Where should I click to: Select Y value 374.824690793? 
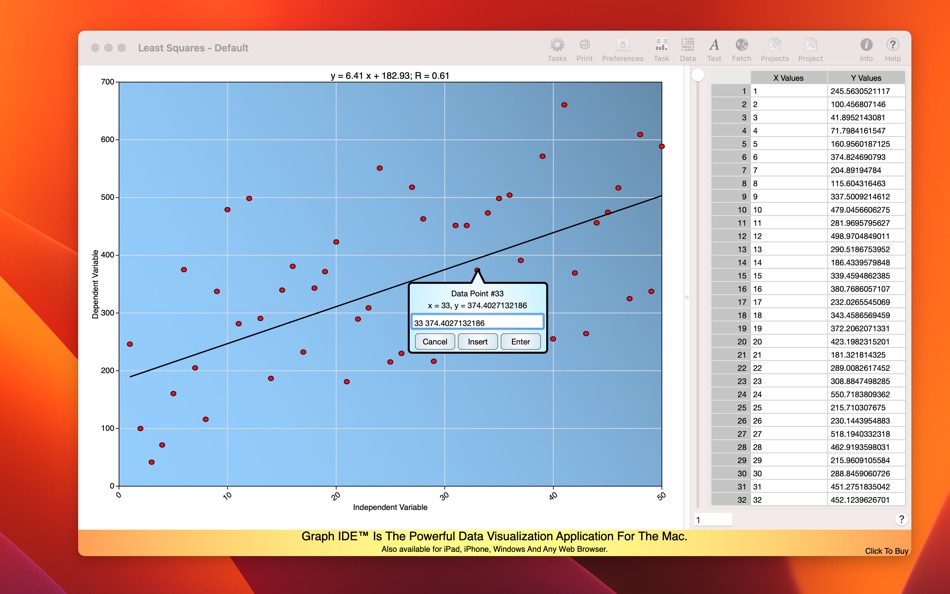click(x=866, y=157)
